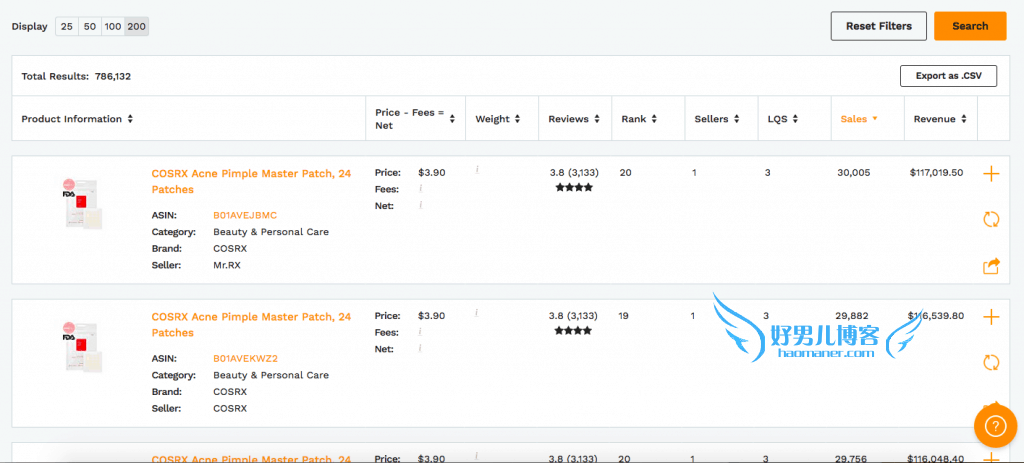The width and height of the screenshot is (1024, 463).
Task: Display 50 results per page
Action: point(90,27)
